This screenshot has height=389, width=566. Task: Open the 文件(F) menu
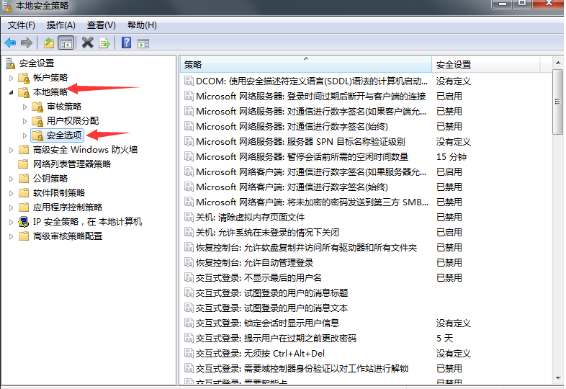click(x=22, y=25)
